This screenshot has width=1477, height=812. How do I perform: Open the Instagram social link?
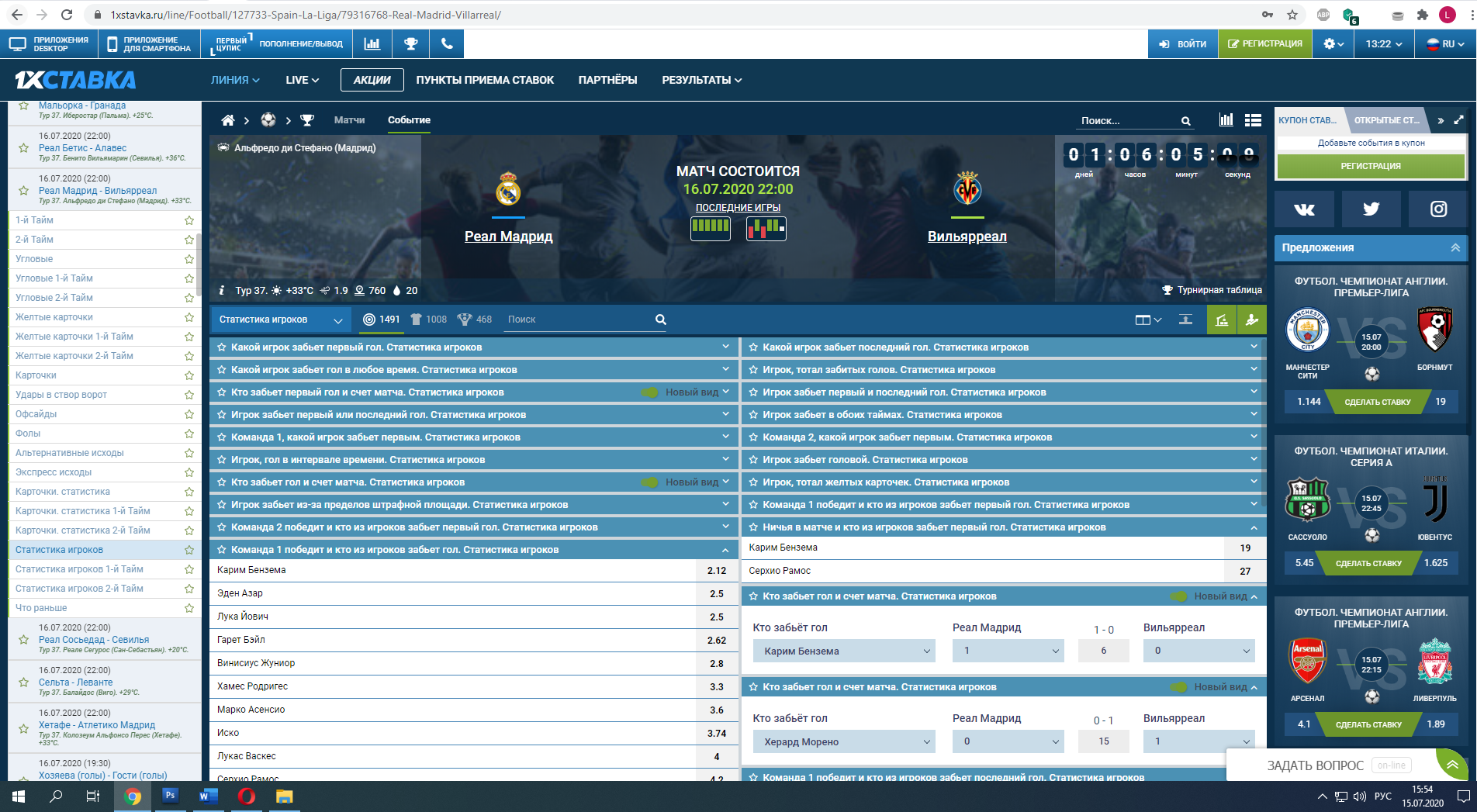1438,209
